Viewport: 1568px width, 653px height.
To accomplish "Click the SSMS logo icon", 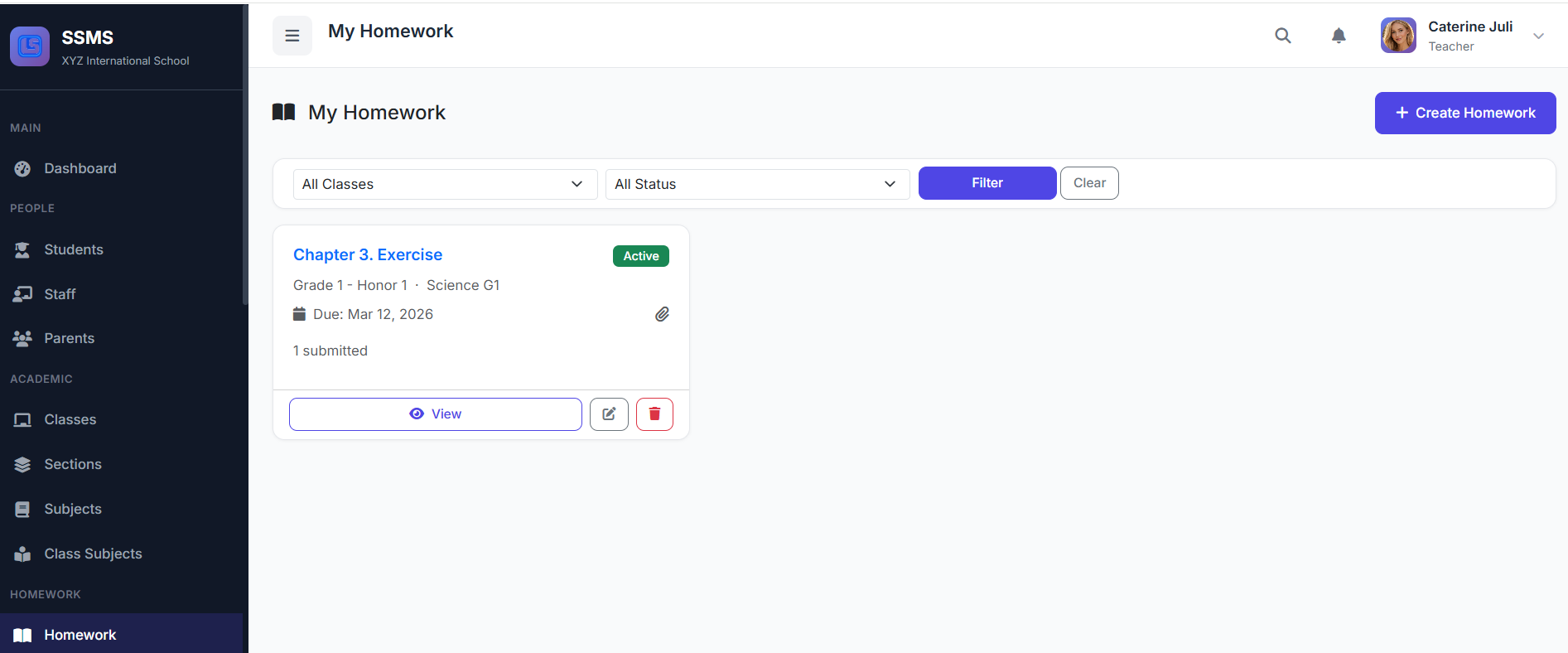I will coord(30,46).
